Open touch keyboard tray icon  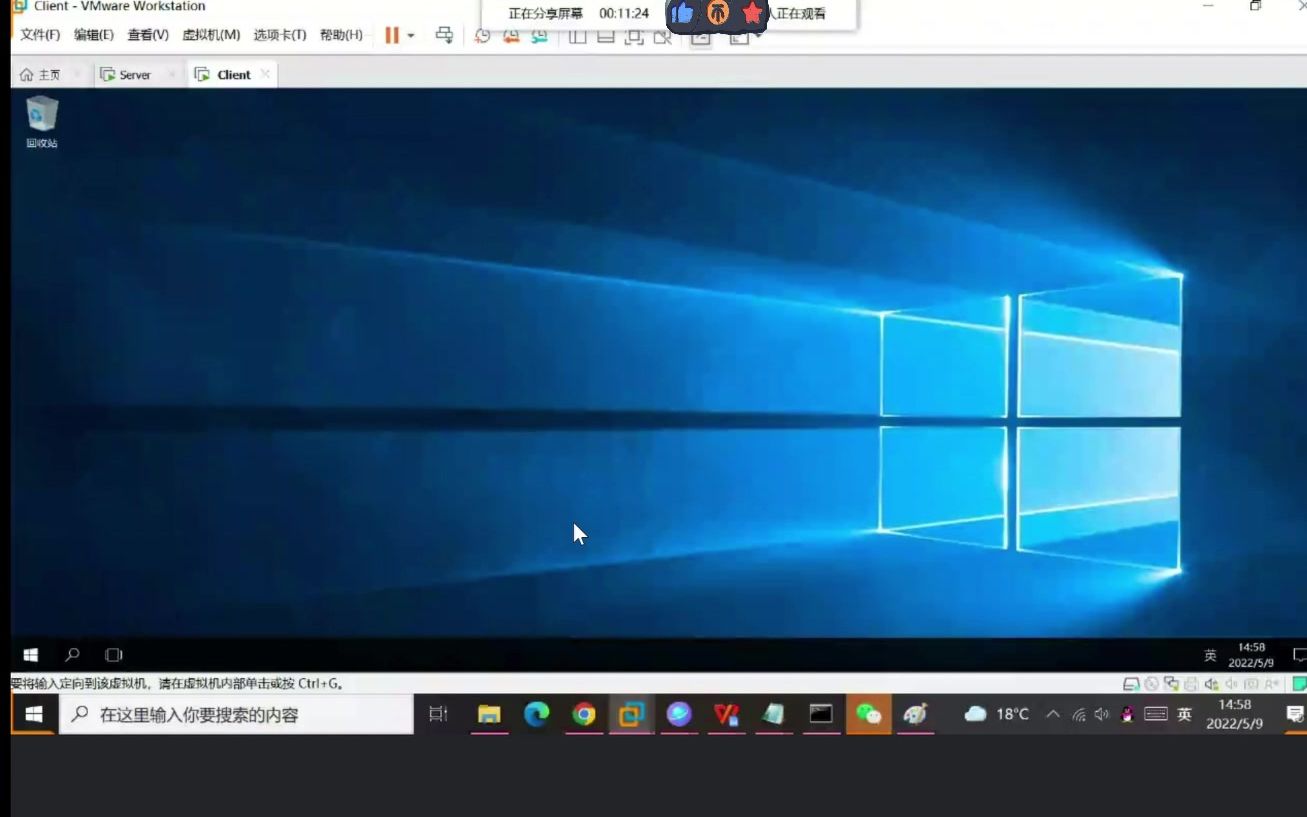click(x=1155, y=714)
